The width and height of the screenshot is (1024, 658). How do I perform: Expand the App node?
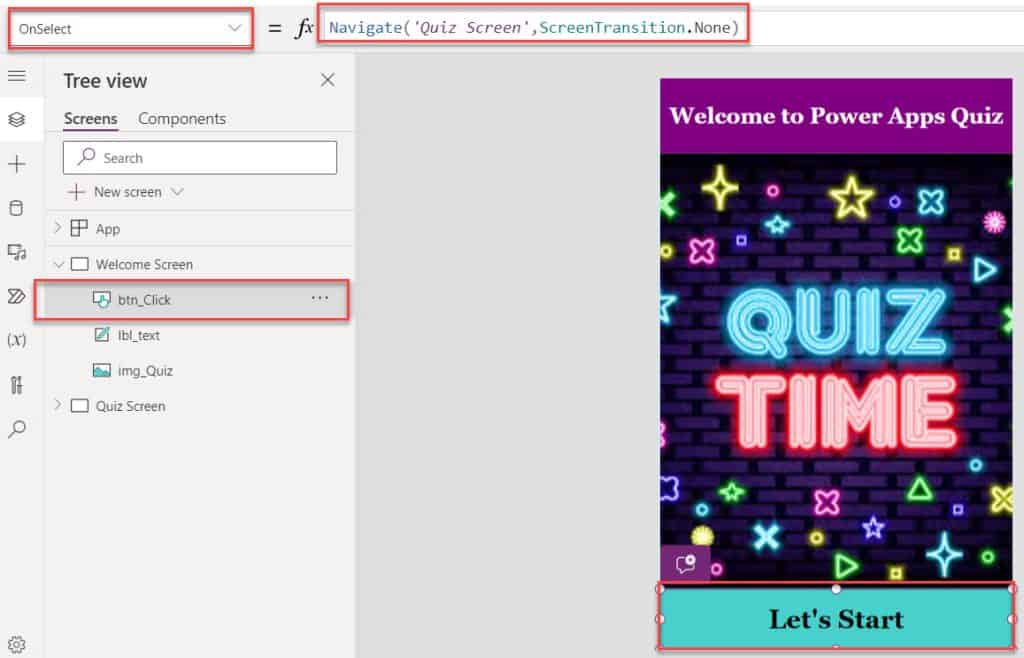click(57, 228)
